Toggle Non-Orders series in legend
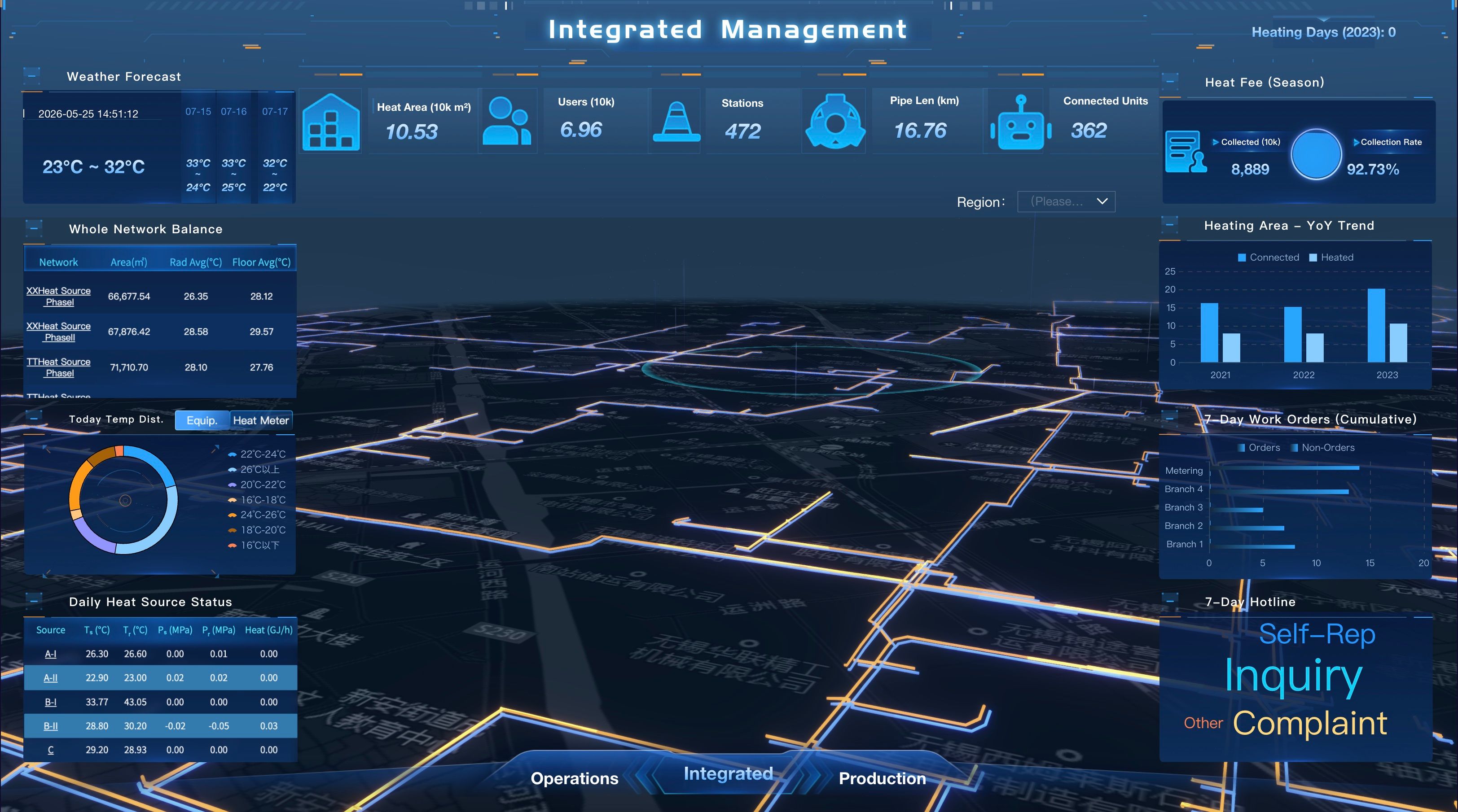This screenshot has height=812, width=1458. tap(1322, 447)
